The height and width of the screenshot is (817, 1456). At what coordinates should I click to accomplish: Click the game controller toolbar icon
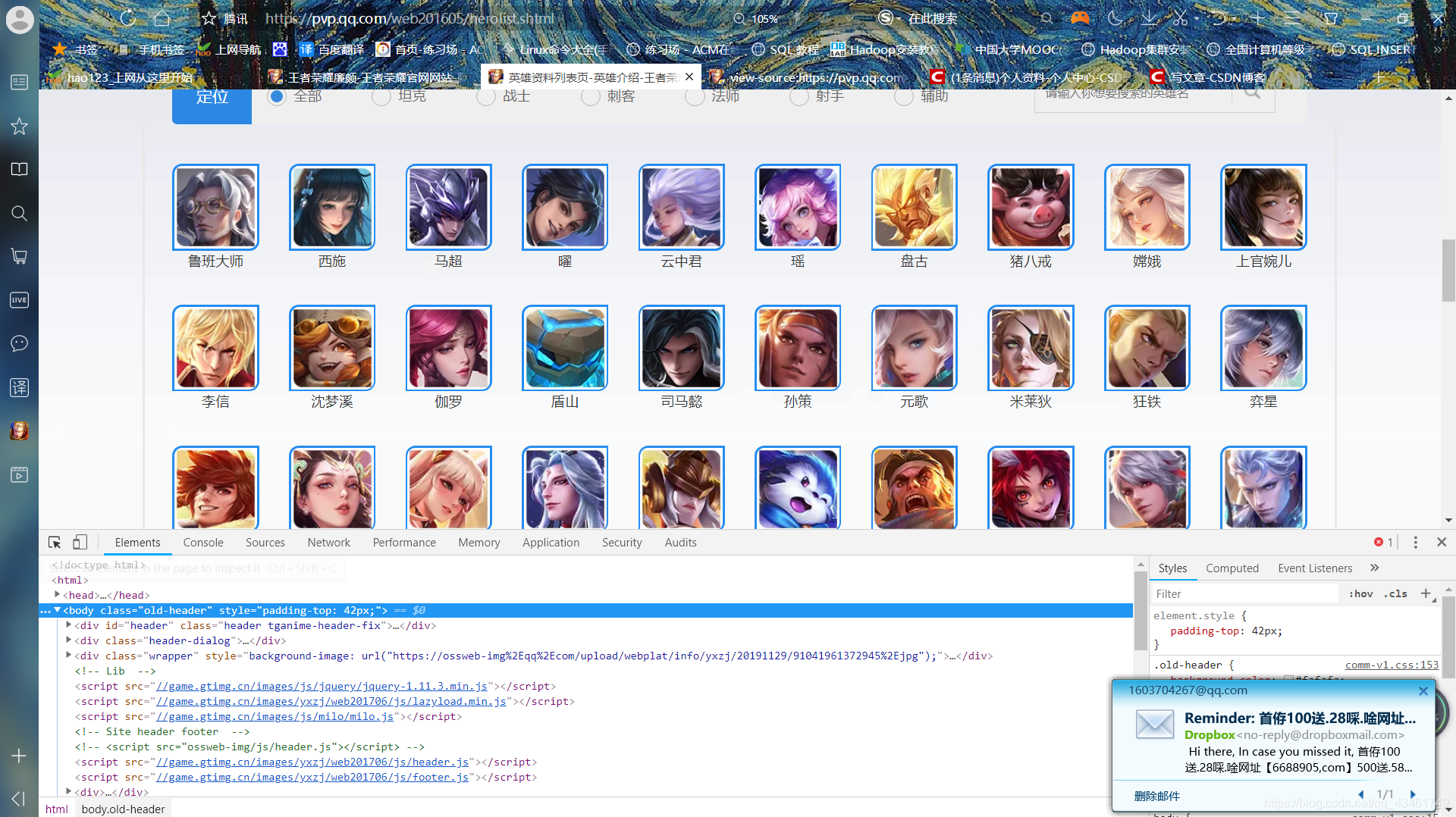click(x=1080, y=18)
